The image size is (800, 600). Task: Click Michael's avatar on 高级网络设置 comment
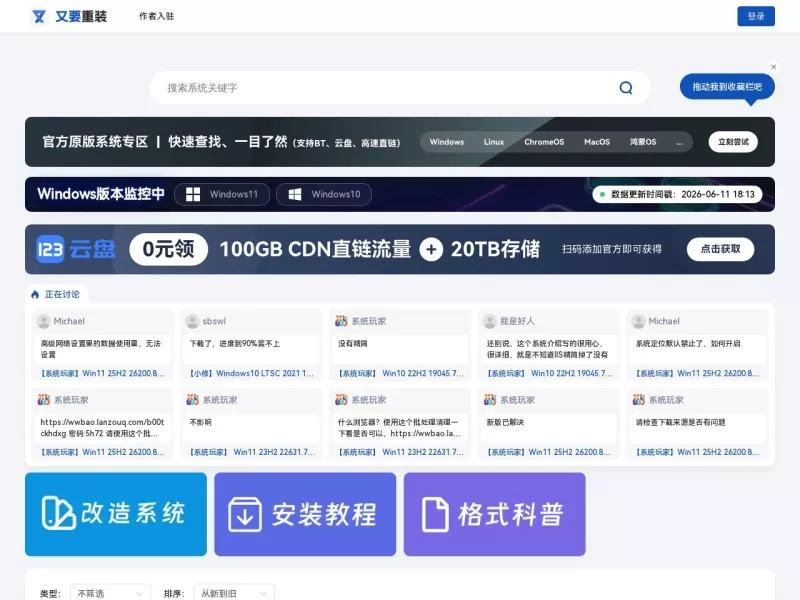click(x=44, y=321)
